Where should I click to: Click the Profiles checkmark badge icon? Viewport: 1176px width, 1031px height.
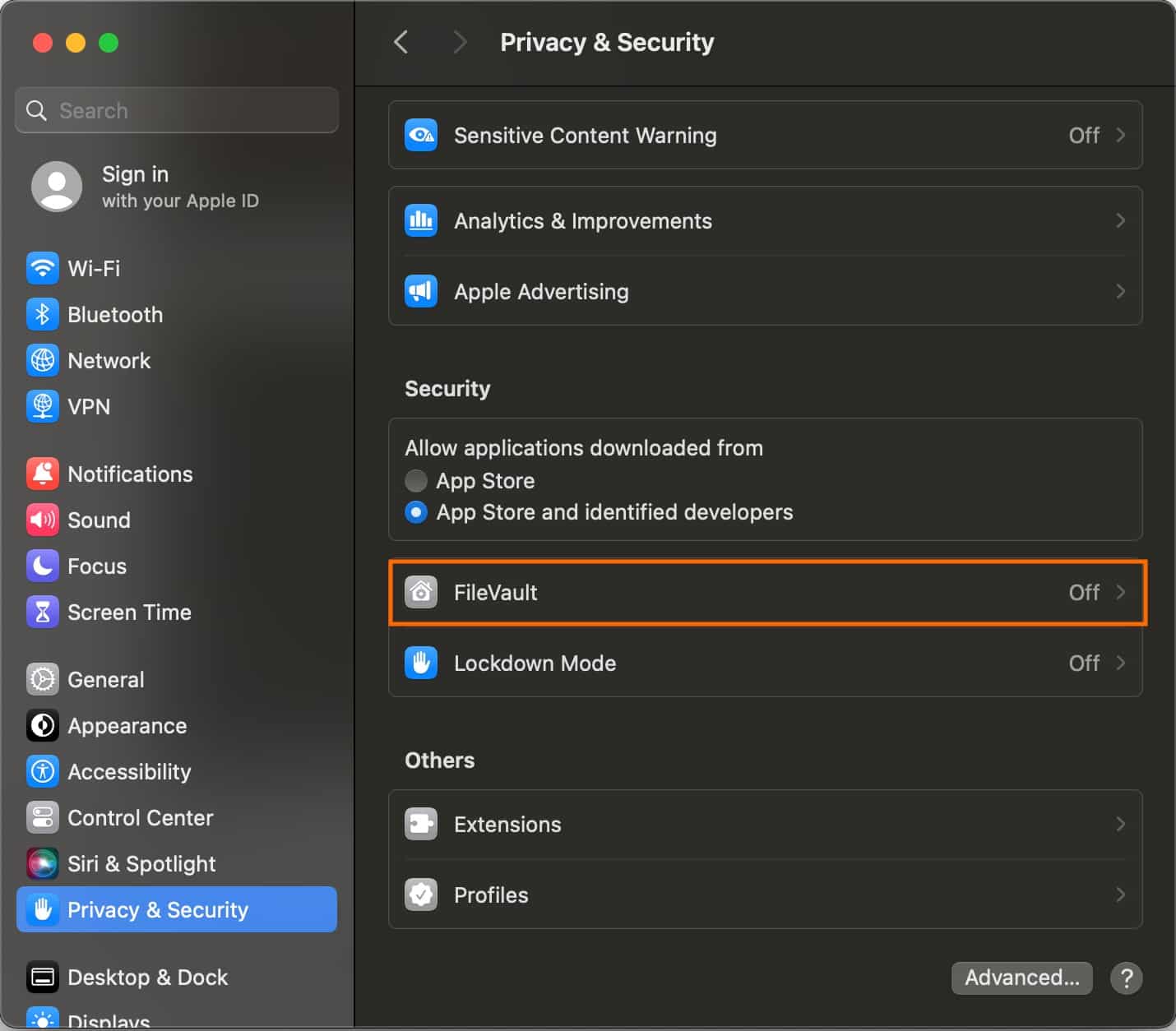tap(421, 895)
